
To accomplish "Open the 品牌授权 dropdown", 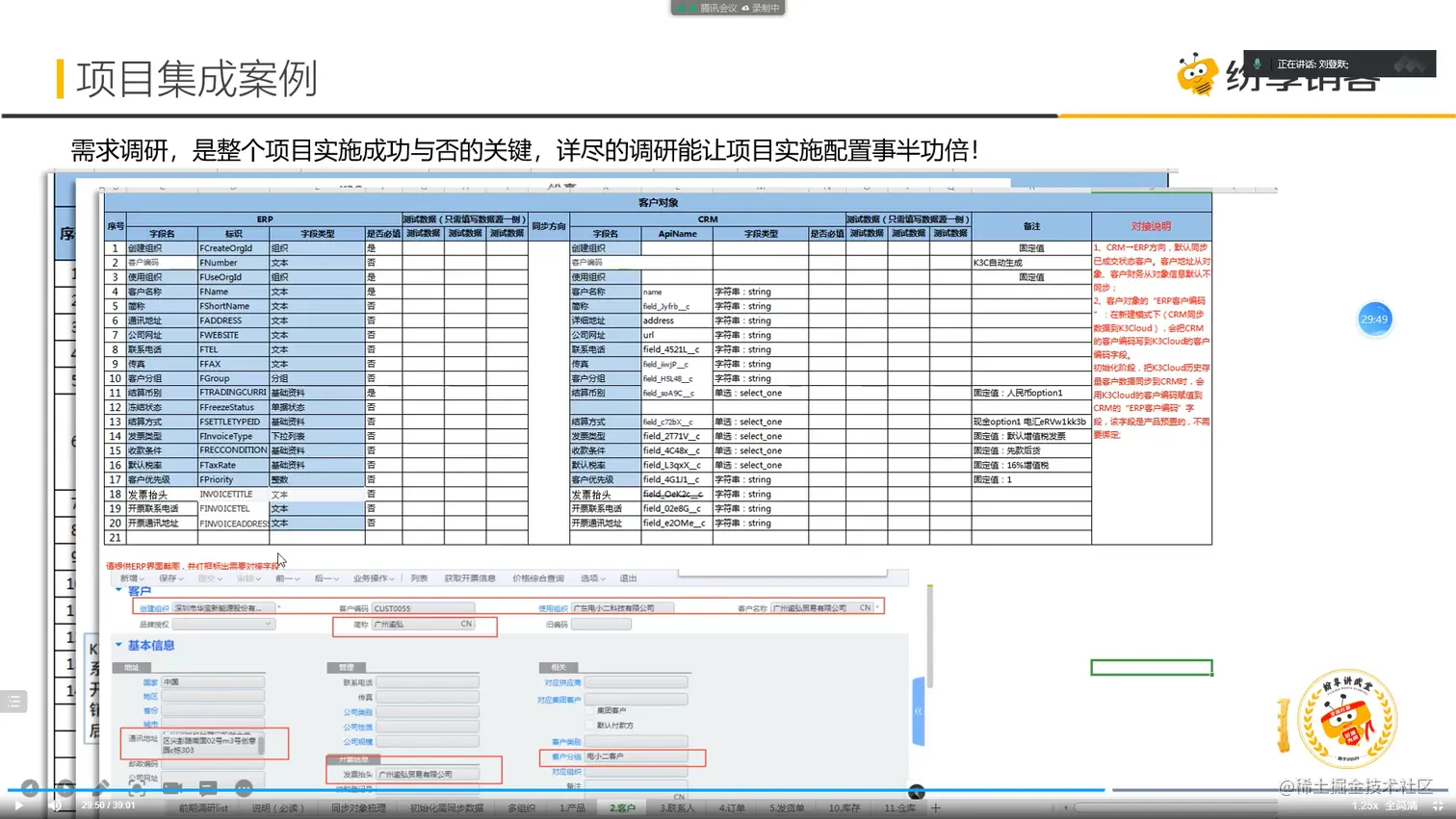I will [223, 624].
